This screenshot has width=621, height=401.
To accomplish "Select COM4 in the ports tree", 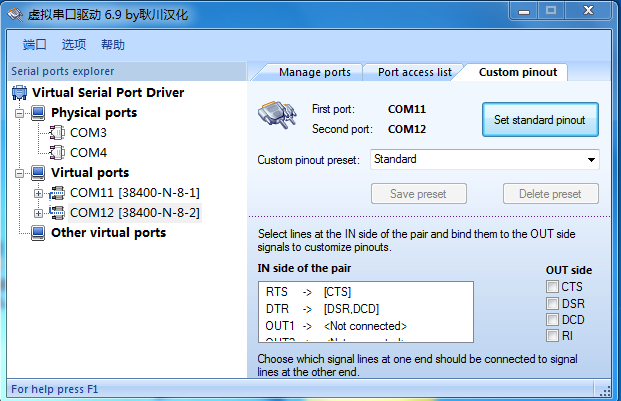I will [x=88, y=152].
